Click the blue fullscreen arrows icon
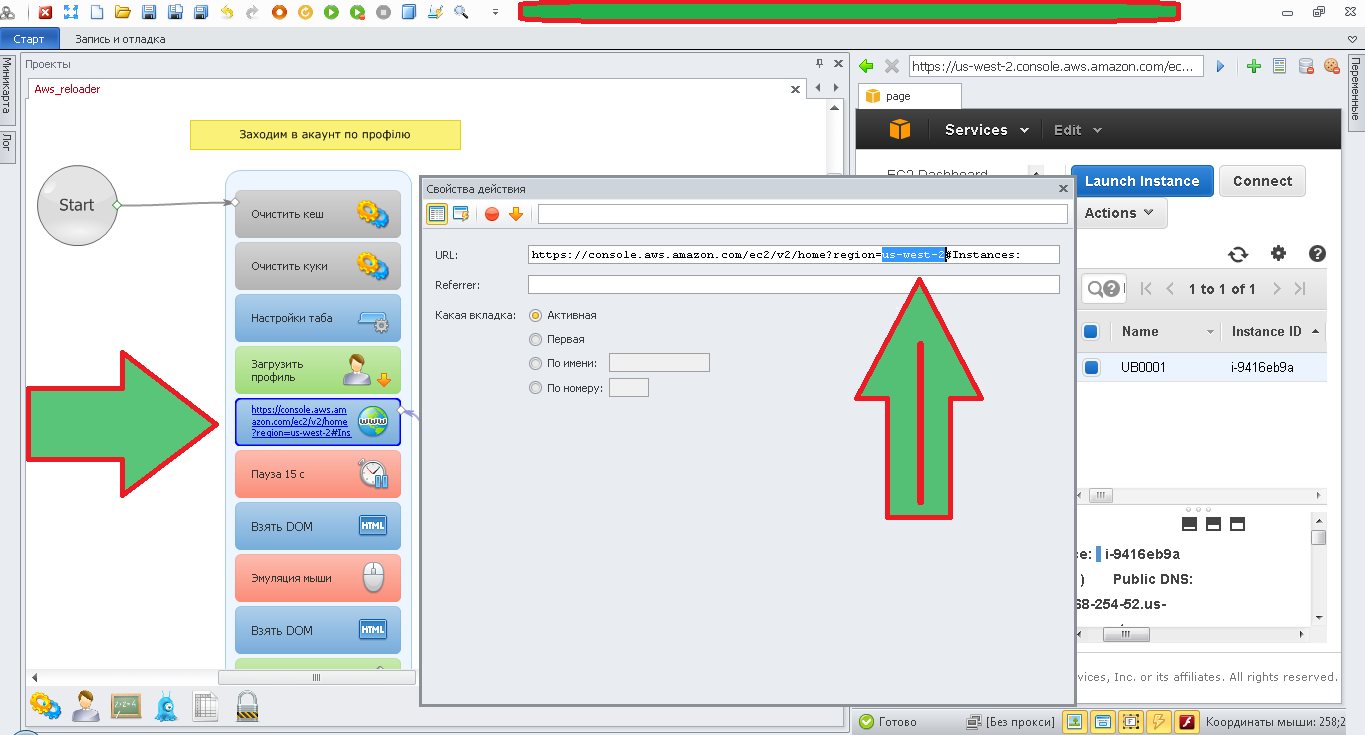Viewport: 1365px width, 735px height. tap(71, 12)
